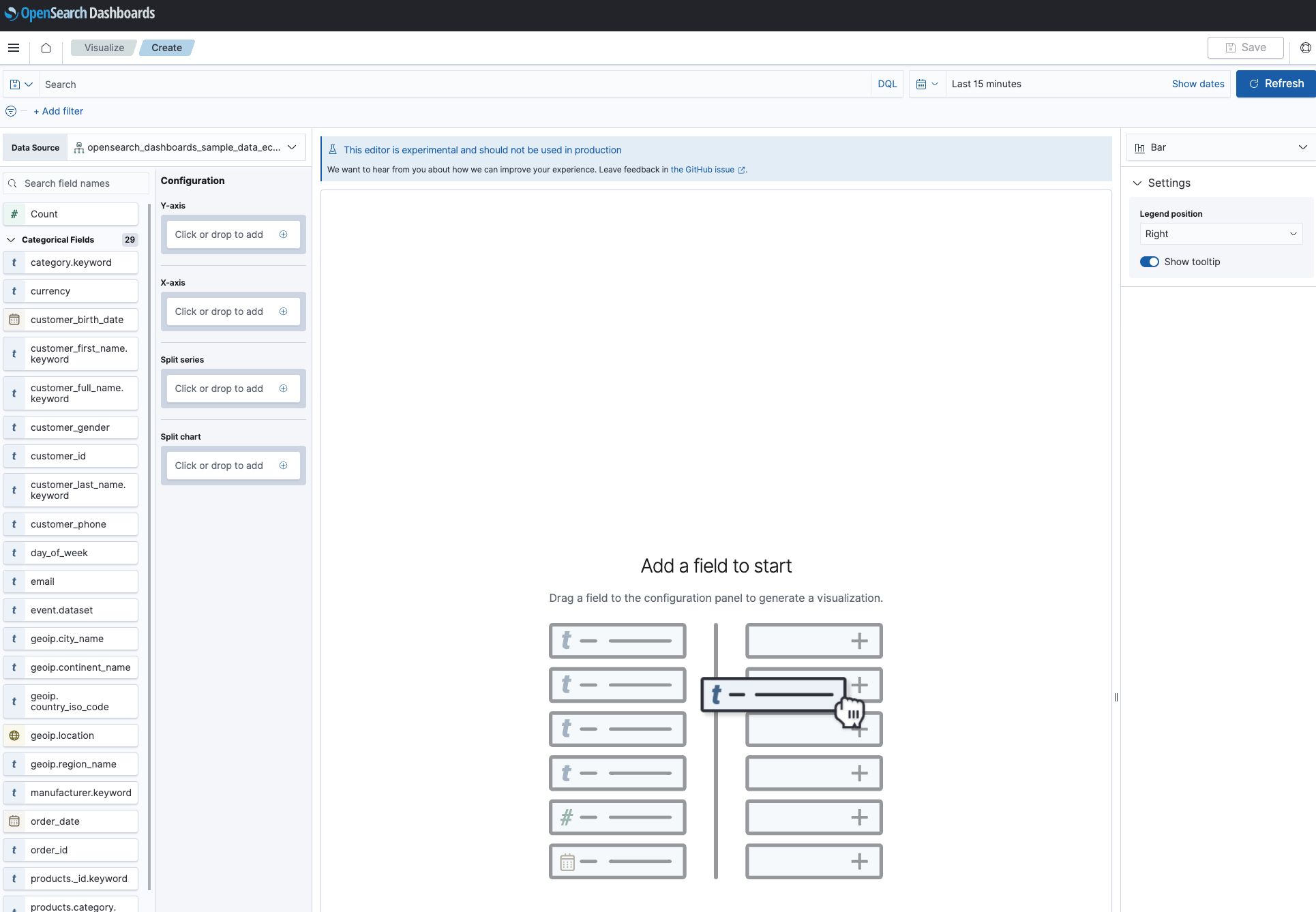Click Show dates link

click(x=1198, y=84)
